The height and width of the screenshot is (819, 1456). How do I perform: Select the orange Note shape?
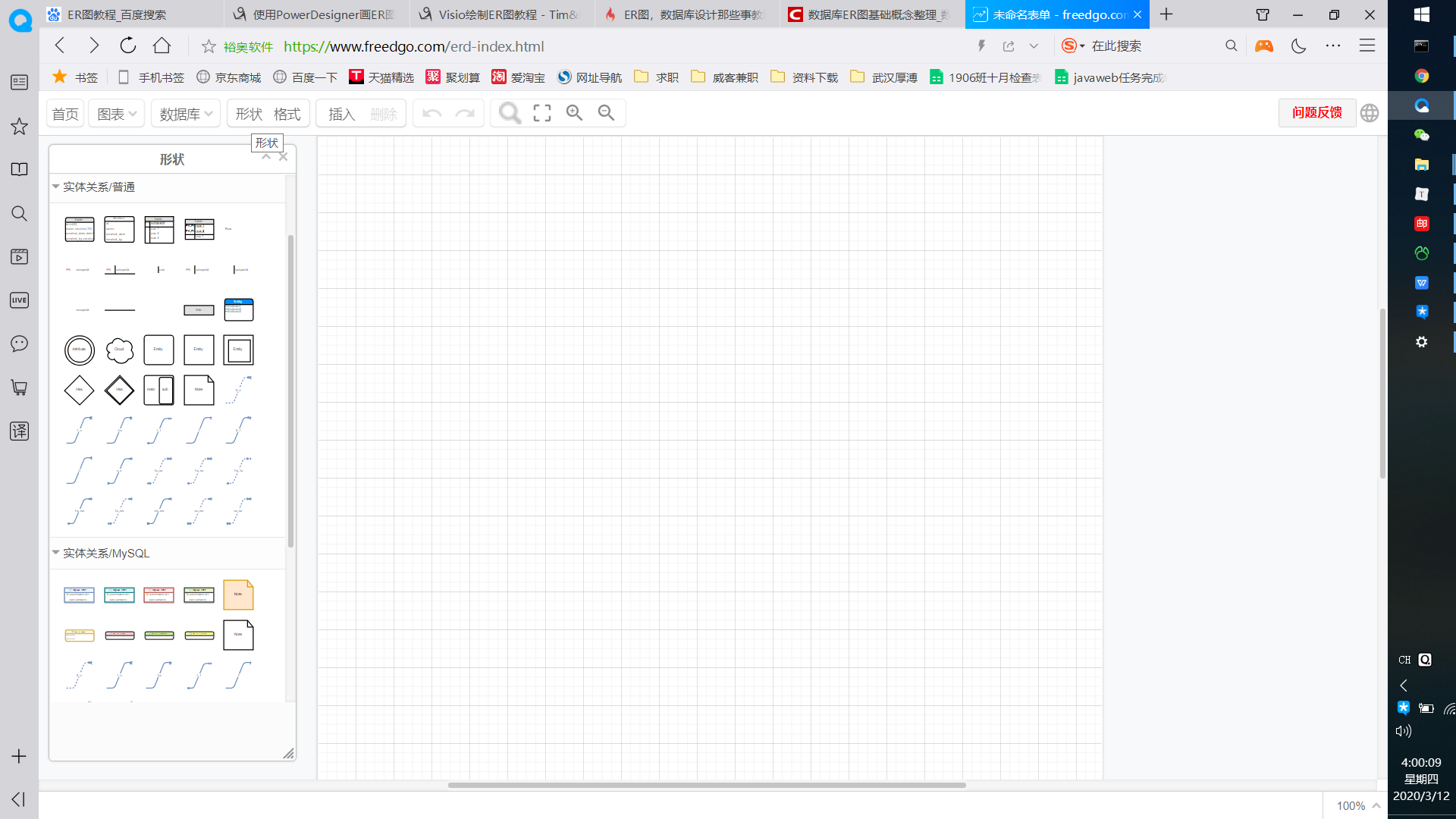[x=238, y=595]
